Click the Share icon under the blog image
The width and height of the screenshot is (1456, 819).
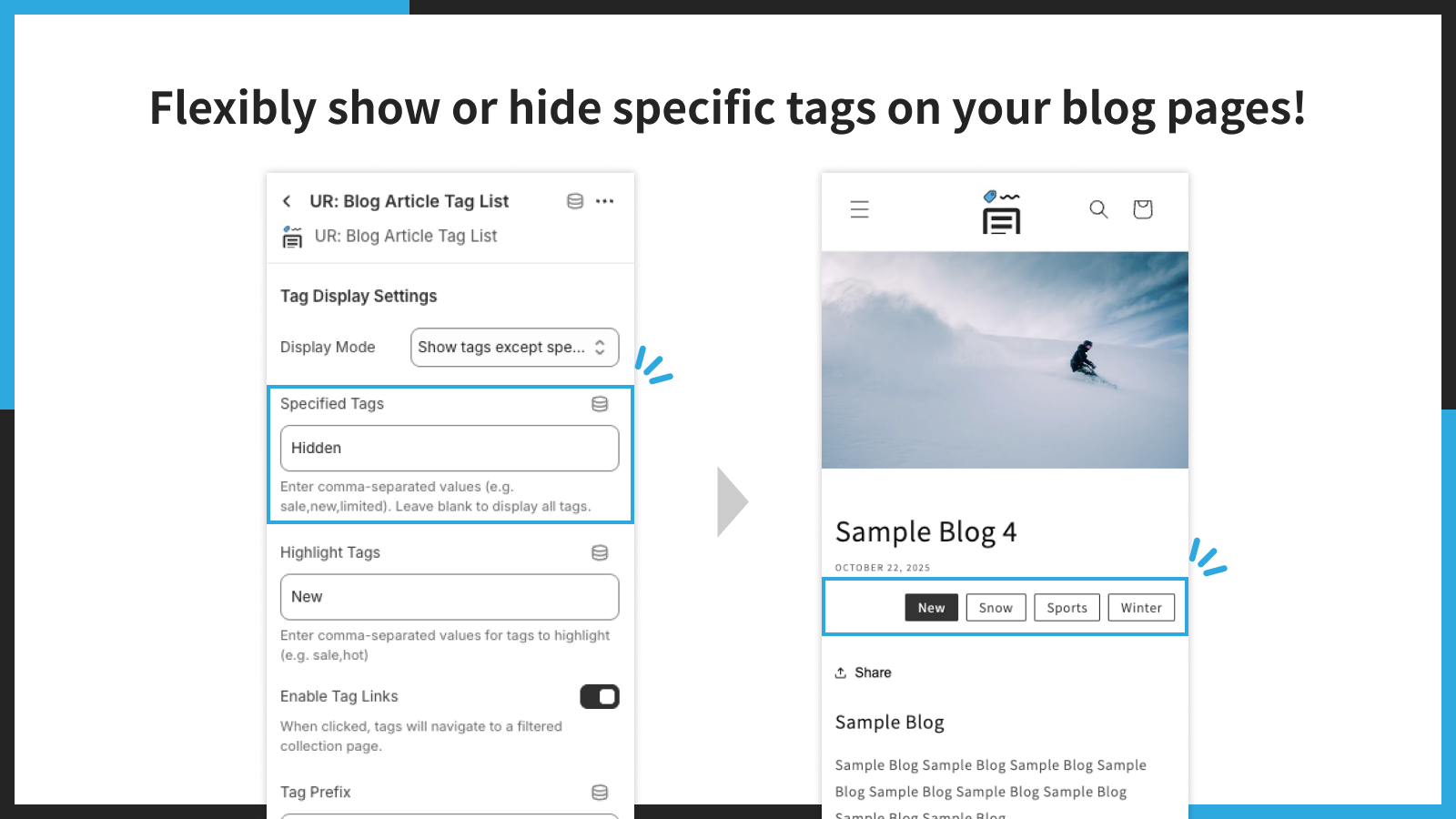[843, 672]
